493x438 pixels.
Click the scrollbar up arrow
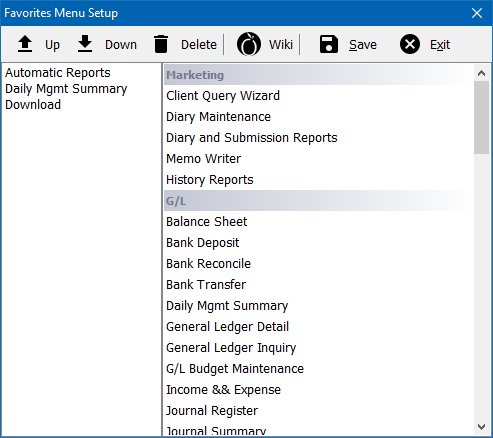tap(481, 73)
